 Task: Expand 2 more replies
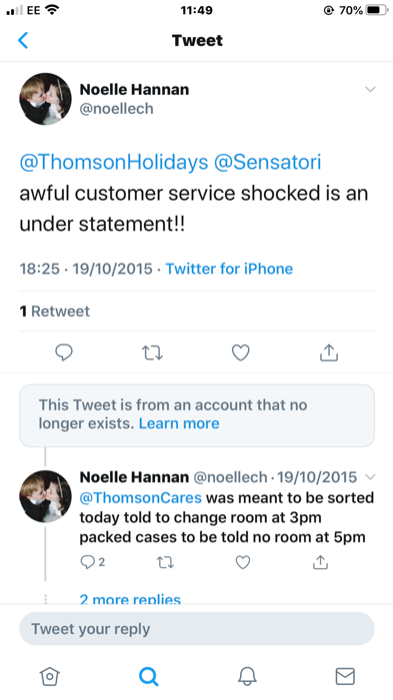(130, 599)
